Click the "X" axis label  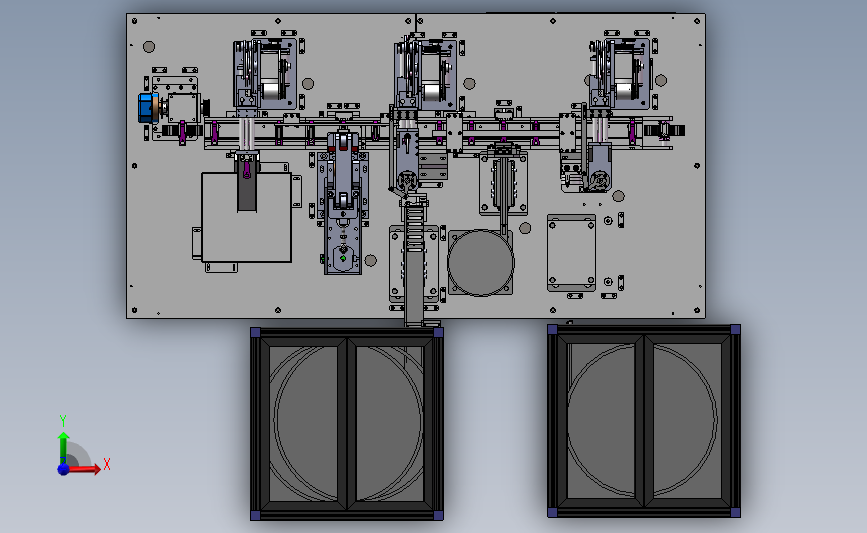tap(107, 464)
